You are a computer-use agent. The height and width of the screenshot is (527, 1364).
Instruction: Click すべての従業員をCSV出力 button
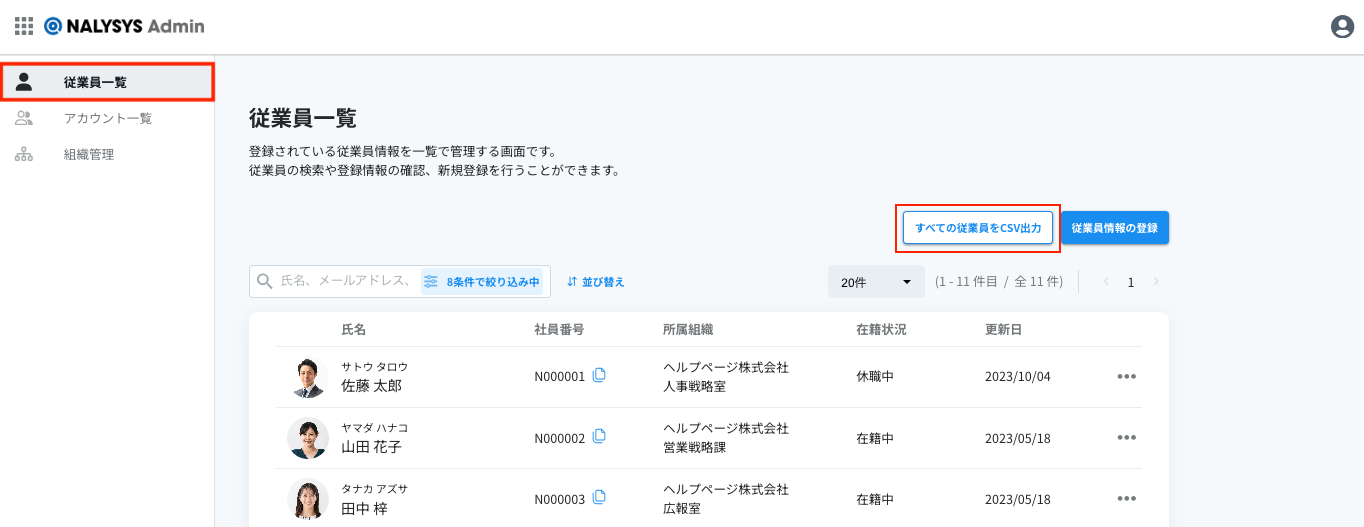pyautogui.click(x=978, y=228)
